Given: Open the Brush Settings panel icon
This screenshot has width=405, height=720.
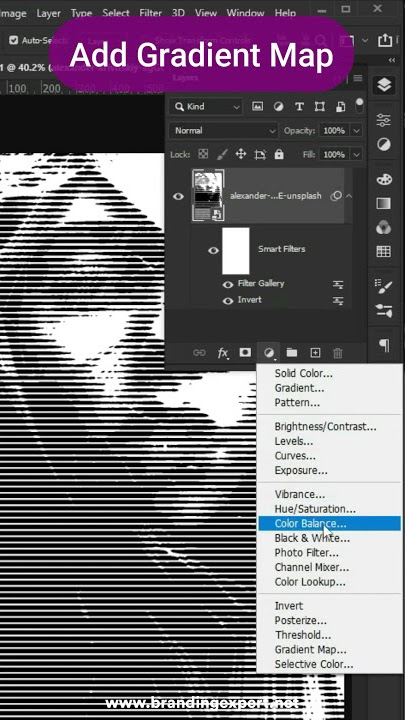Looking at the screenshot, I should click(384, 287).
